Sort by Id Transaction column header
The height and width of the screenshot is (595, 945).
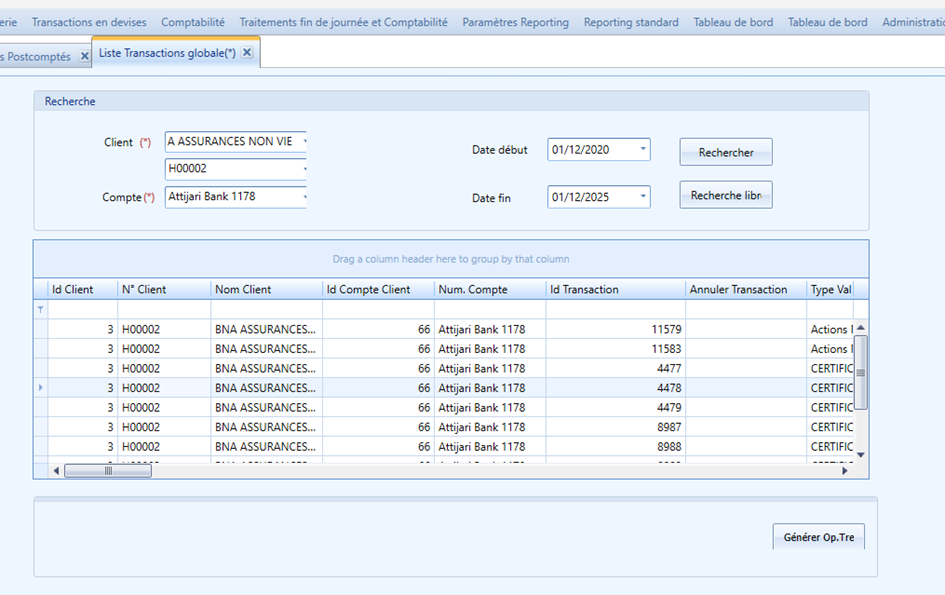(615, 289)
